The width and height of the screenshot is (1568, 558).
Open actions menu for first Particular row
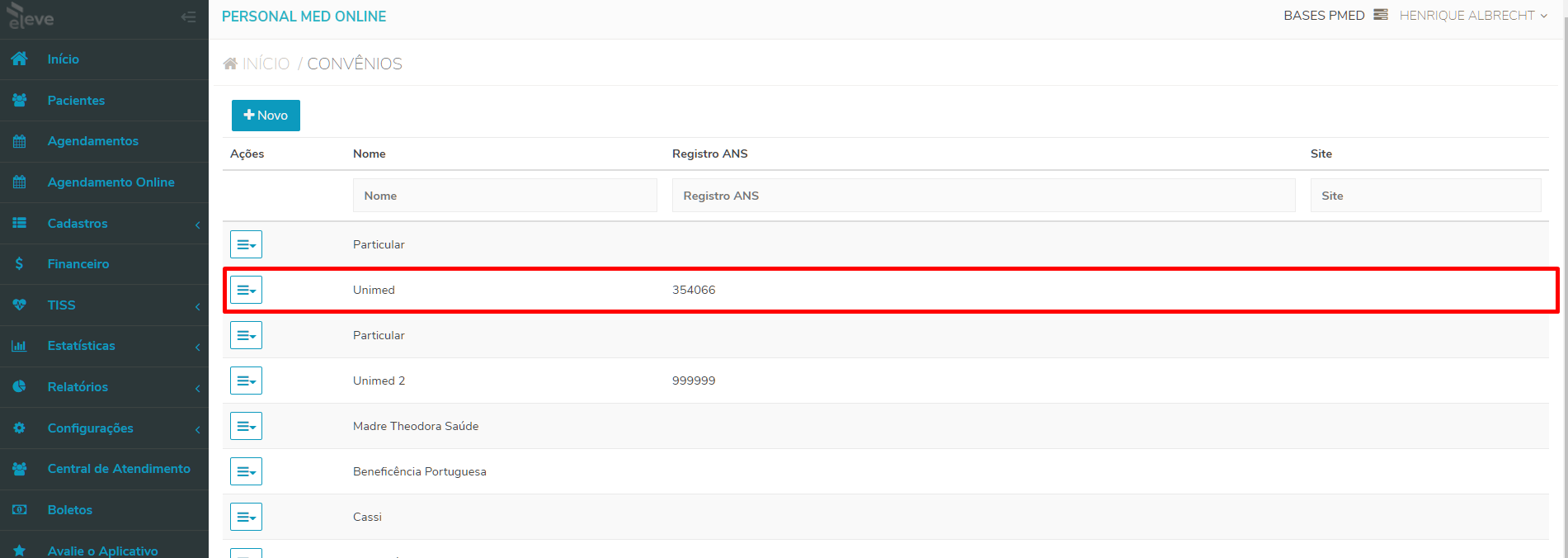pyautogui.click(x=246, y=244)
